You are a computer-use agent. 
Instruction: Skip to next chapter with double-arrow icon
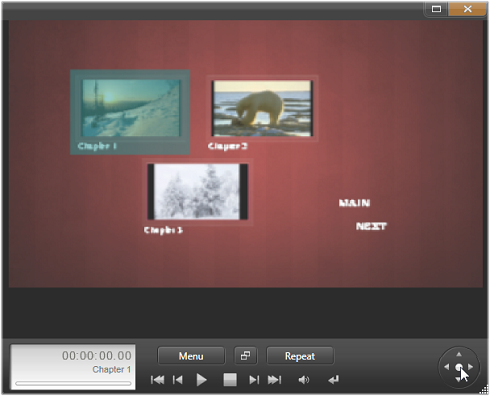[x=274, y=380]
